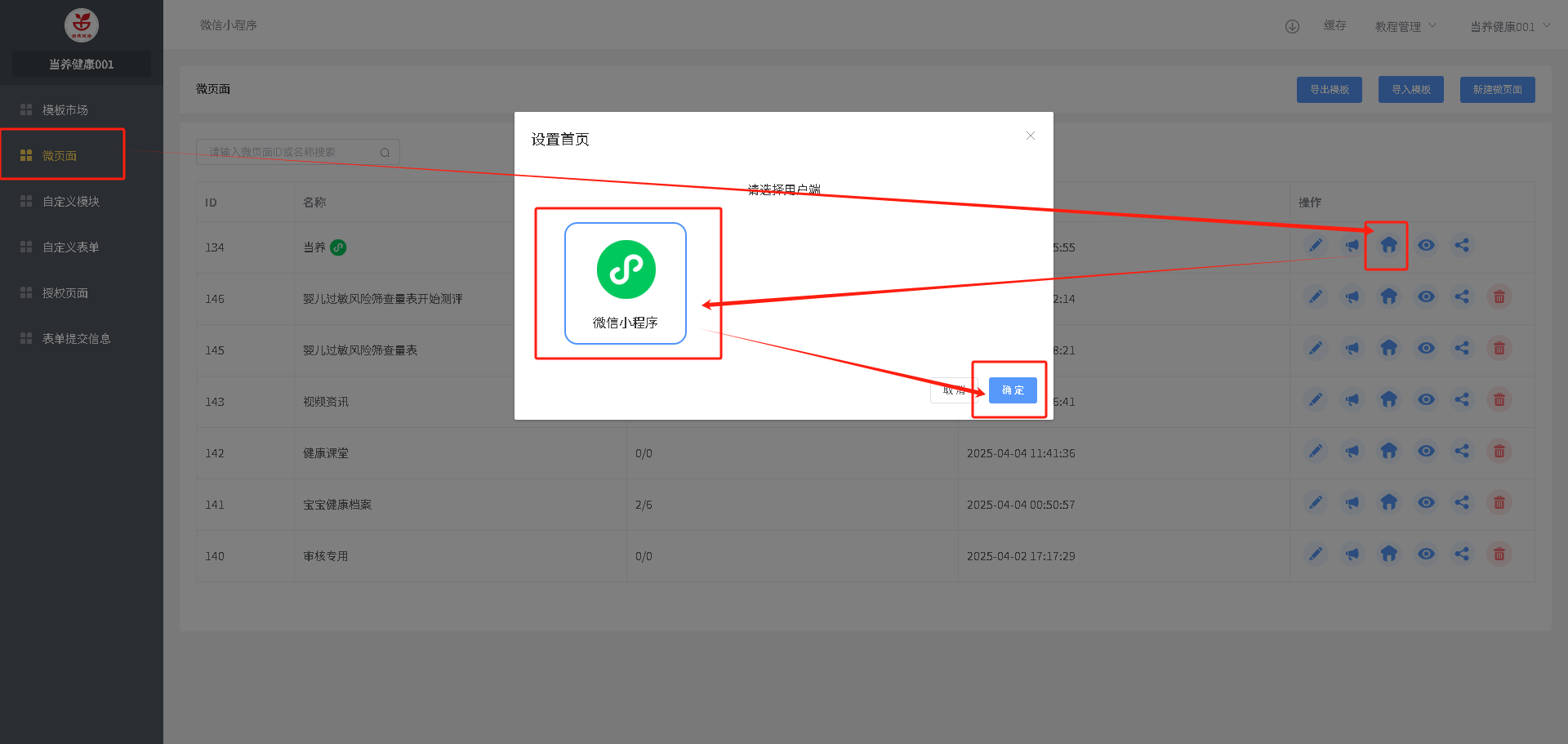Preview row 134 with the eye icon
Screen dimensions: 1568x744
click(1426, 245)
